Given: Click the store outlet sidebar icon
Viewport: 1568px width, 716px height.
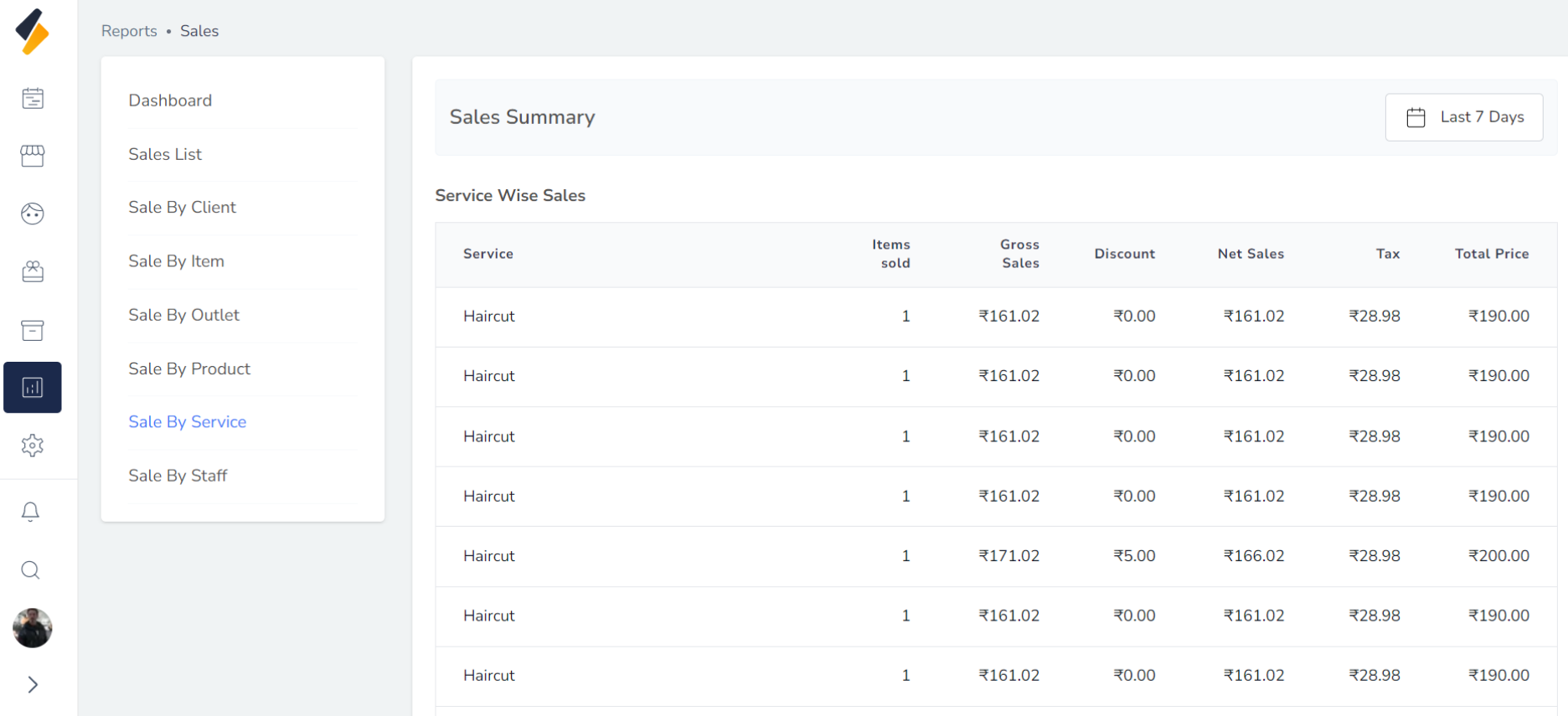Looking at the screenshot, I should point(33,156).
